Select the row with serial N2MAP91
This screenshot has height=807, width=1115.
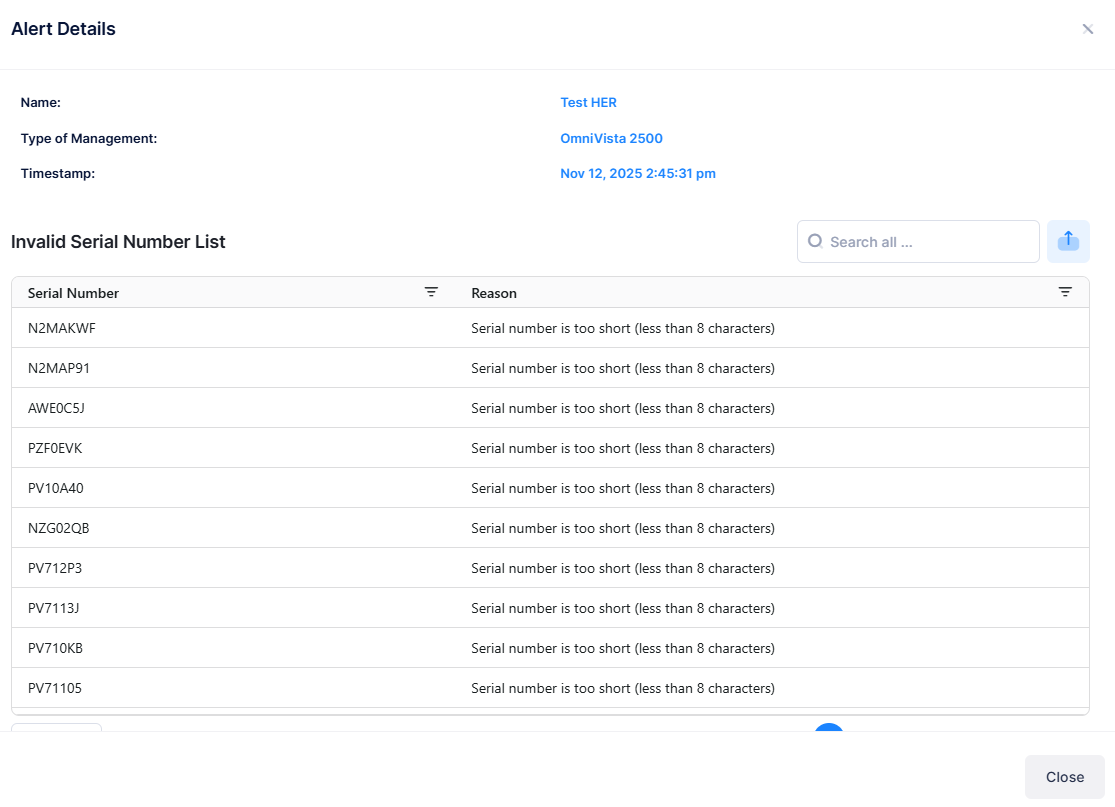59,368
